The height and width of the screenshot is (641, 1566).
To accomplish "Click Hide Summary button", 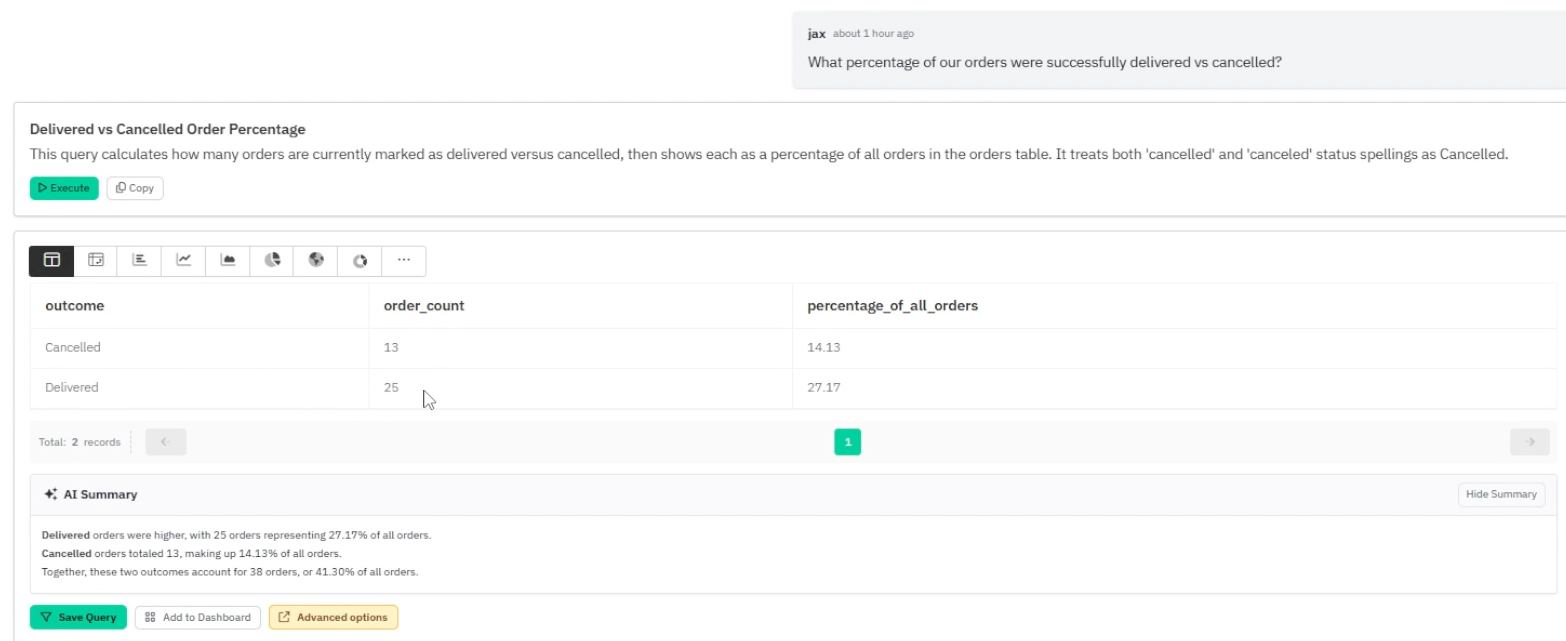I will [x=1501, y=494].
